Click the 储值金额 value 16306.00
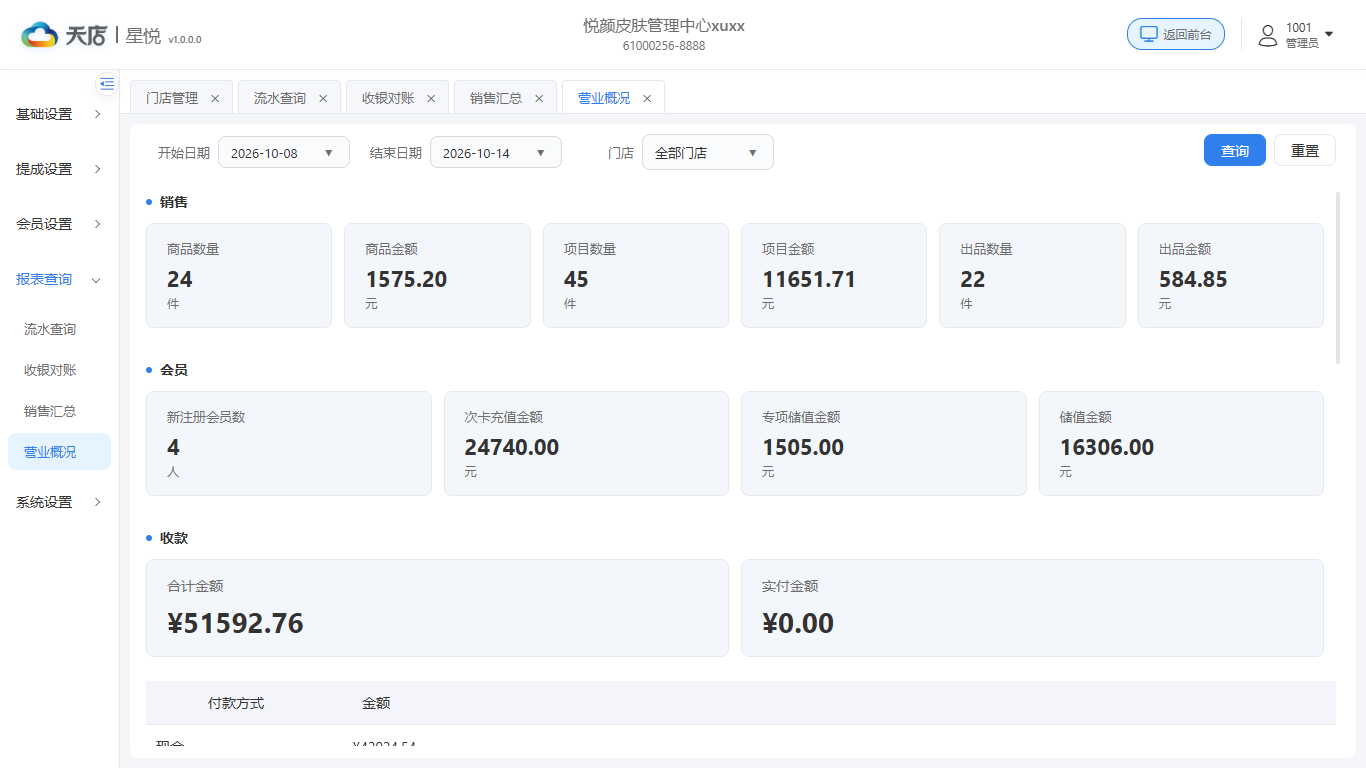Viewport: 1366px width, 768px height. pos(1107,447)
